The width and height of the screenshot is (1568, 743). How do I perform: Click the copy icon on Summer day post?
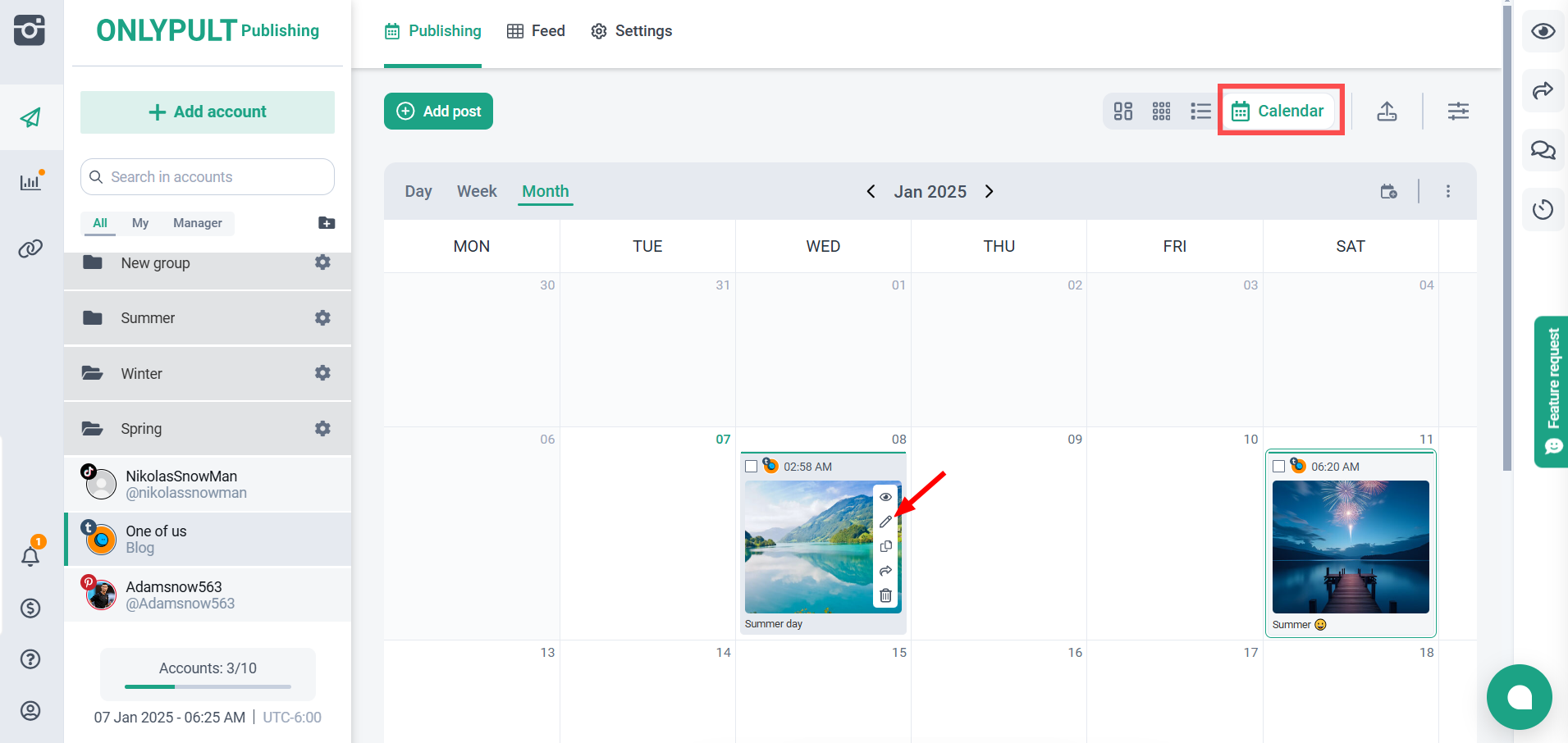(x=885, y=546)
